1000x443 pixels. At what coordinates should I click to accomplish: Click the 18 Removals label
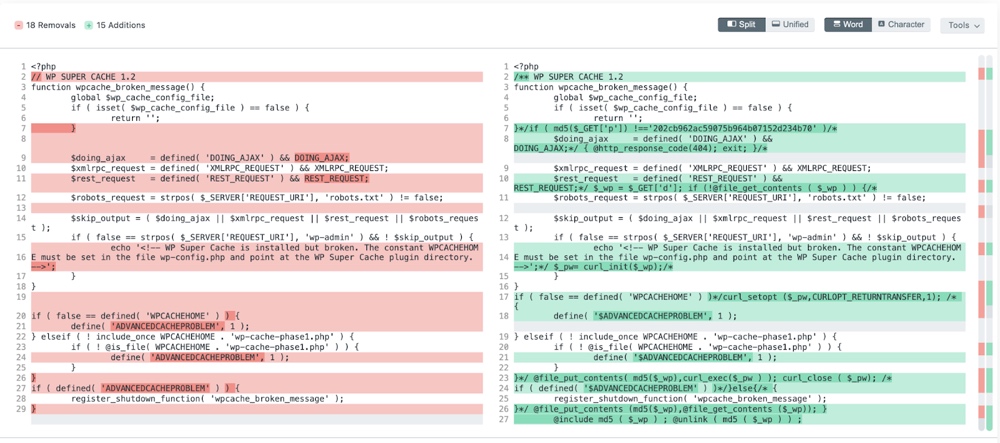(x=50, y=25)
